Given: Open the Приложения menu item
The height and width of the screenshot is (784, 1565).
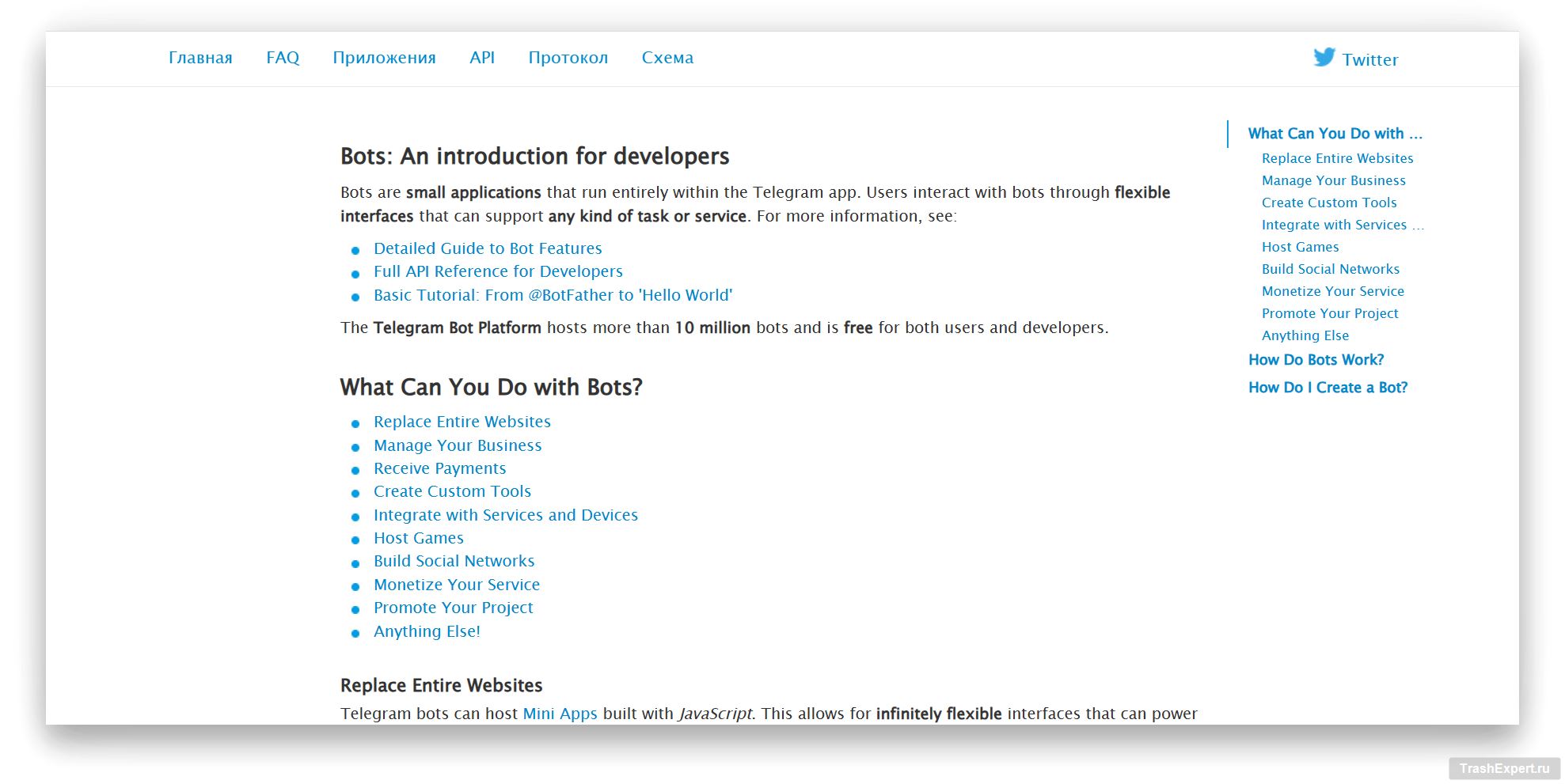Looking at the screenshot, I should click(384, 58).
